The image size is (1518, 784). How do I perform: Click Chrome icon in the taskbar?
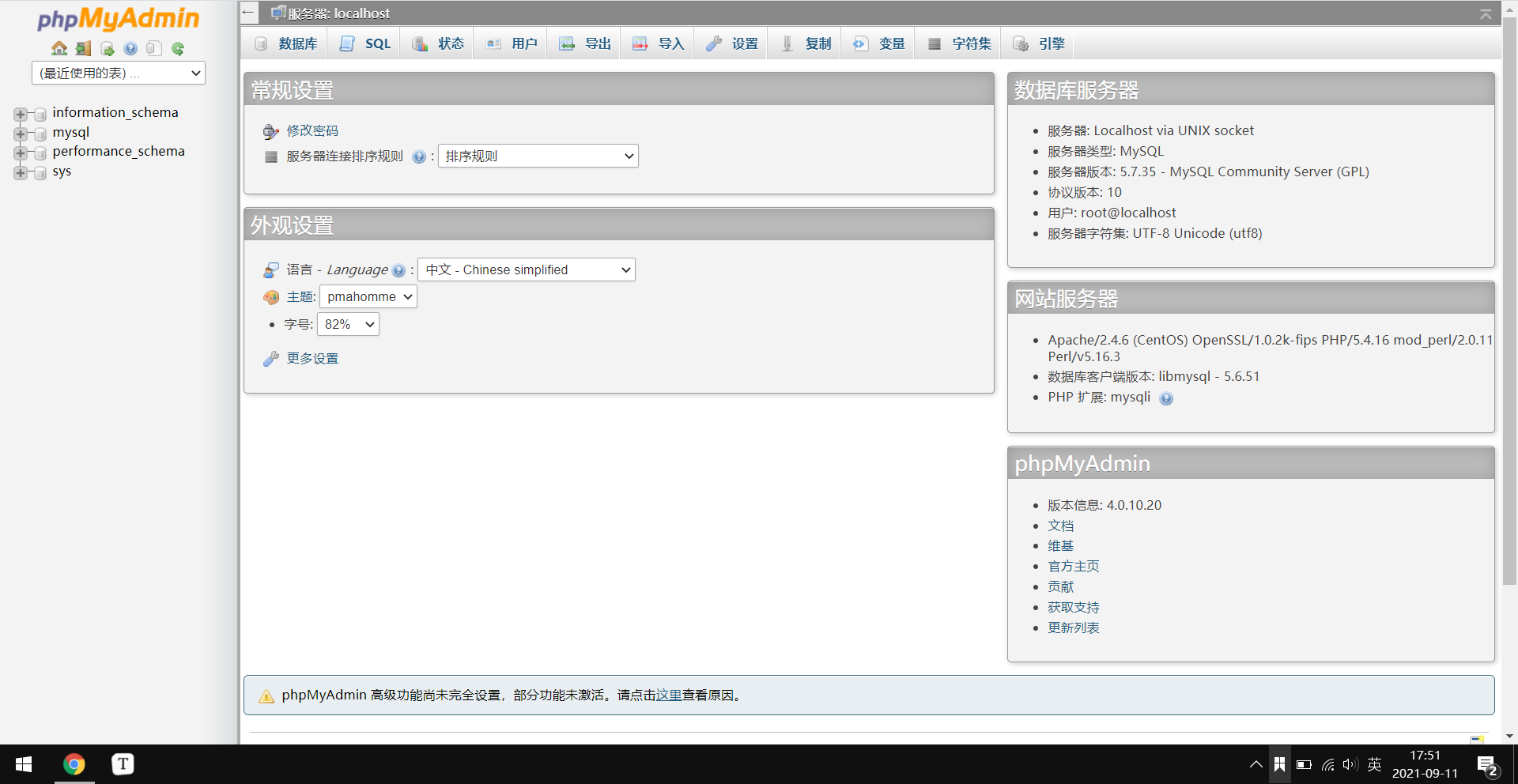pos(74,764)
